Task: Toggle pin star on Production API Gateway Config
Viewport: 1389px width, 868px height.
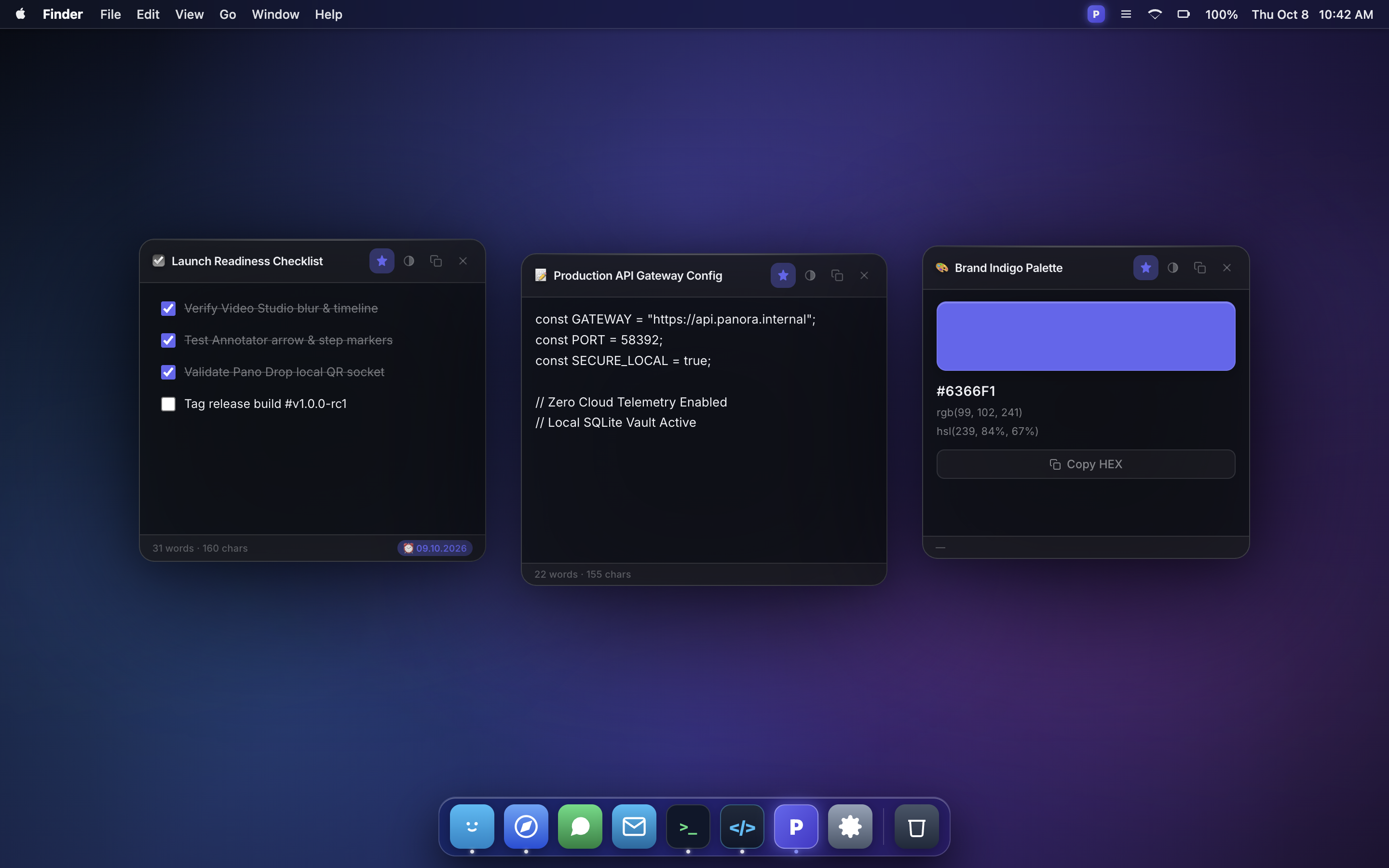Action: (783, 275)
